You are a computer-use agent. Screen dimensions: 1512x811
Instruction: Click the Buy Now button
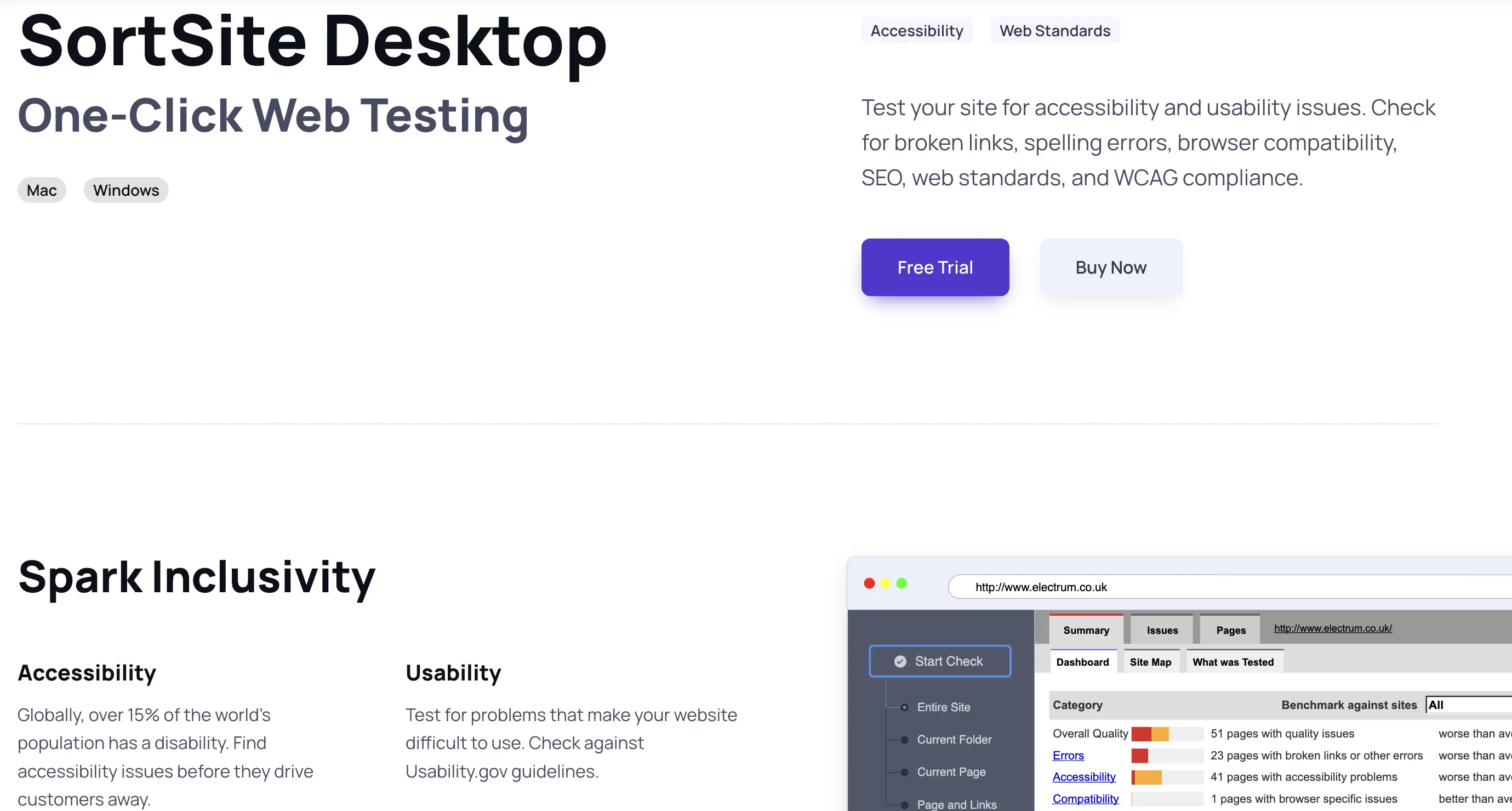(1110, 267)
